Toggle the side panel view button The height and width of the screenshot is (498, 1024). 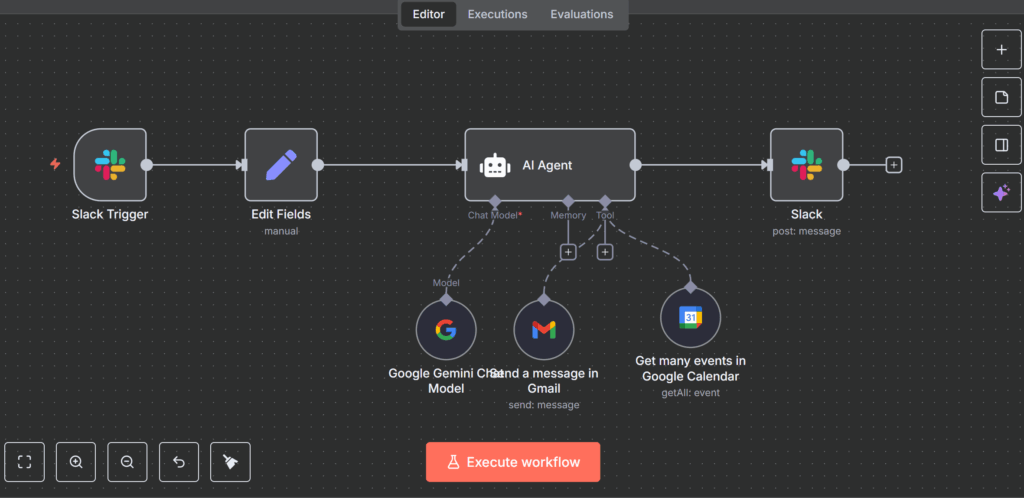[1001, 145]
